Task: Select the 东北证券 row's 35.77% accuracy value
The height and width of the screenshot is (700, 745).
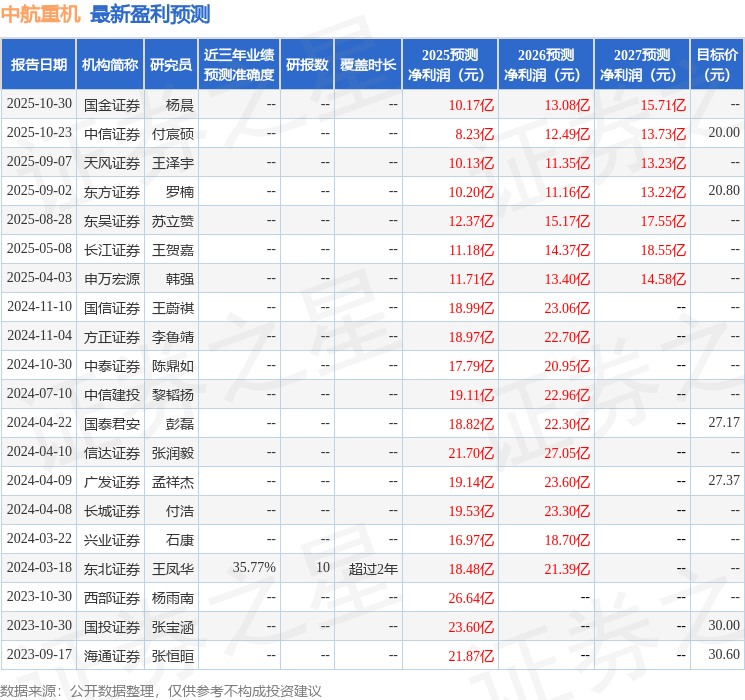Action: pyautogui.click(x=254, y=569)
